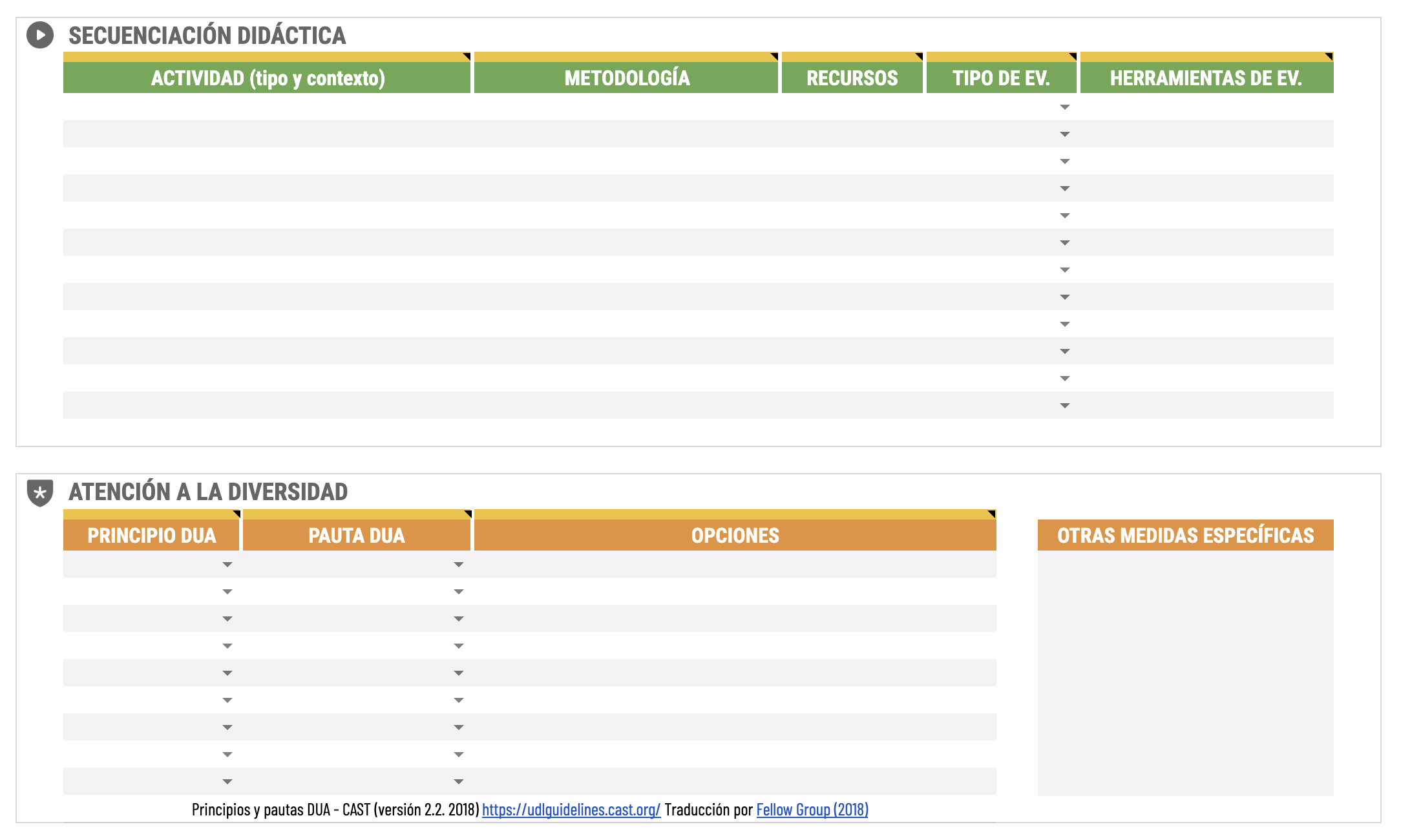Open first PAUTA DUA row dropdown
The width and height of the screenshot is (1401, 840).
pos(459,565)
